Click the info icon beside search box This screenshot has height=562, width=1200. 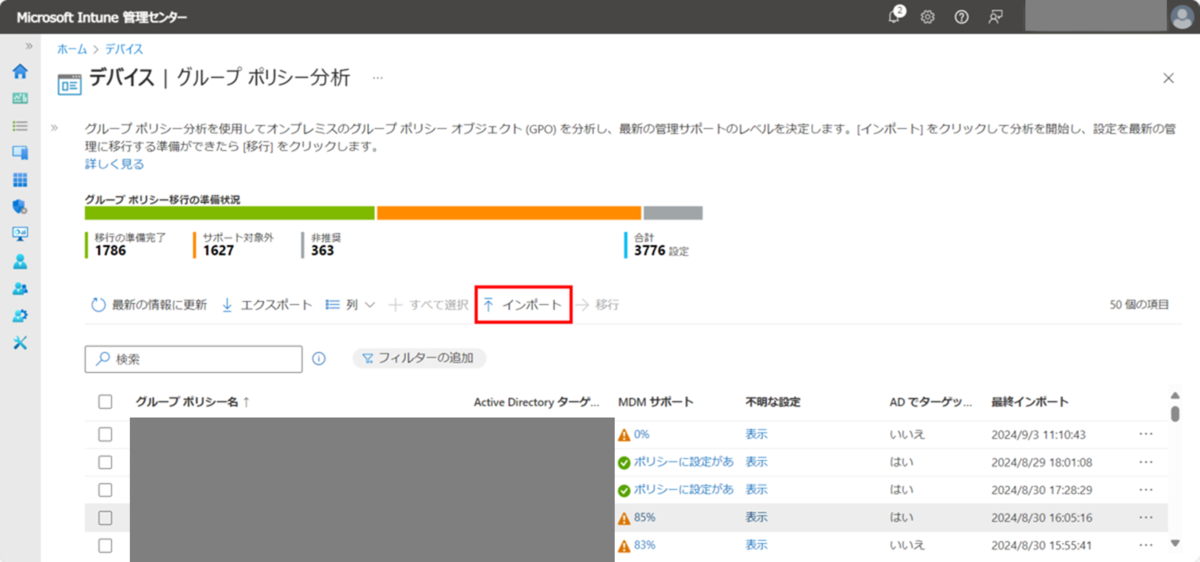[x=319, y=358]
